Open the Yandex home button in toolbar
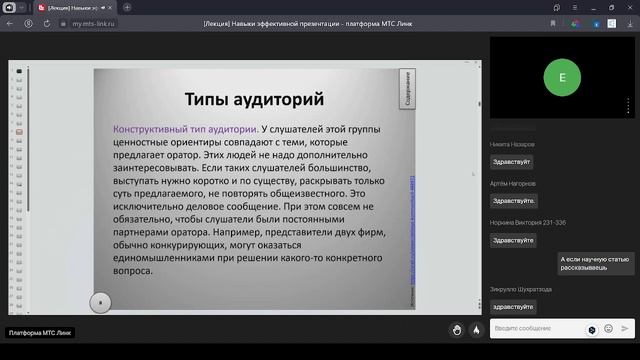The height and width of the screenshot is (360, 640). tap(28, 24)
